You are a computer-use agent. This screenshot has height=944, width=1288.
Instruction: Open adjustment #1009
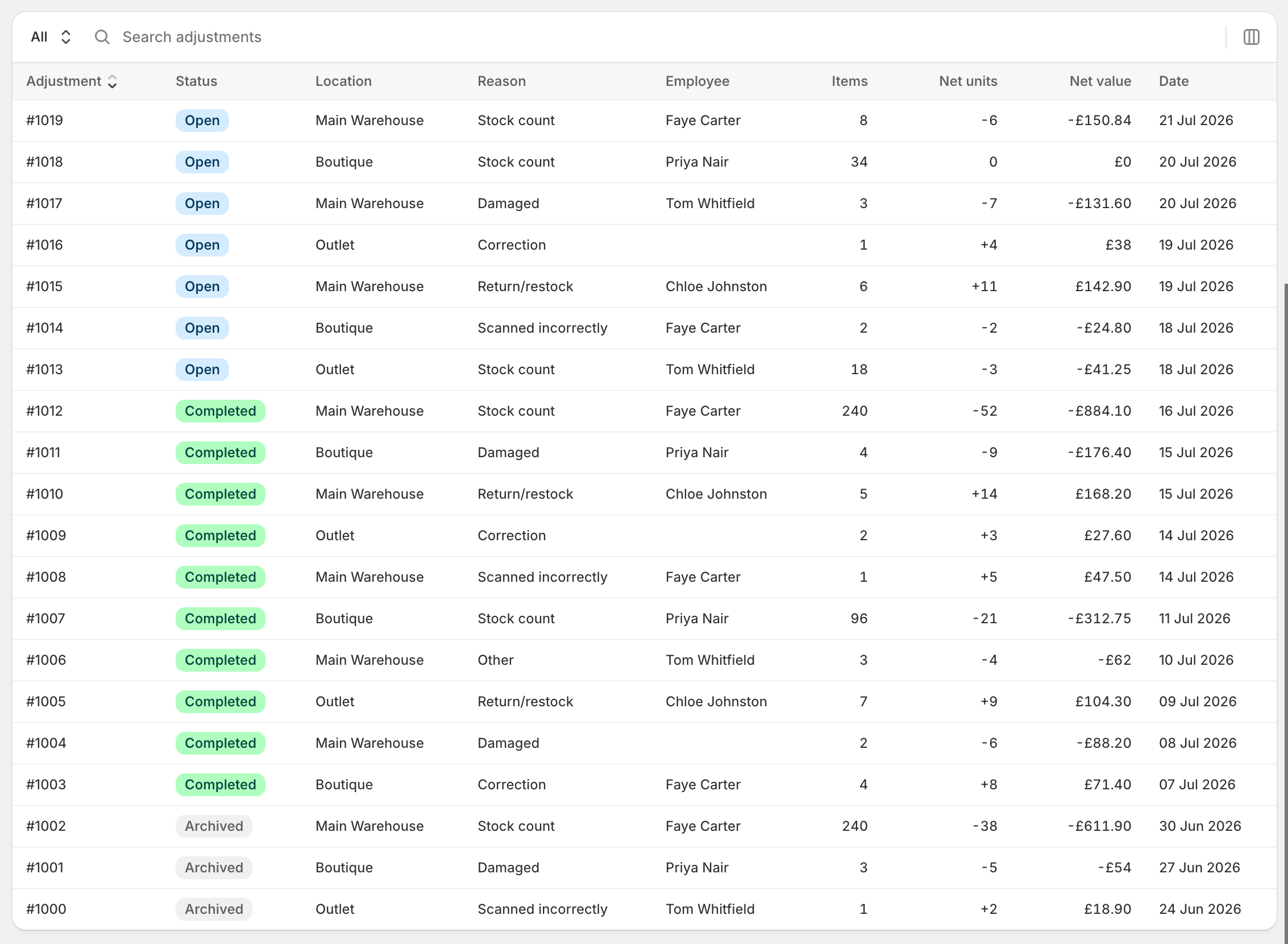click(645, 536)
